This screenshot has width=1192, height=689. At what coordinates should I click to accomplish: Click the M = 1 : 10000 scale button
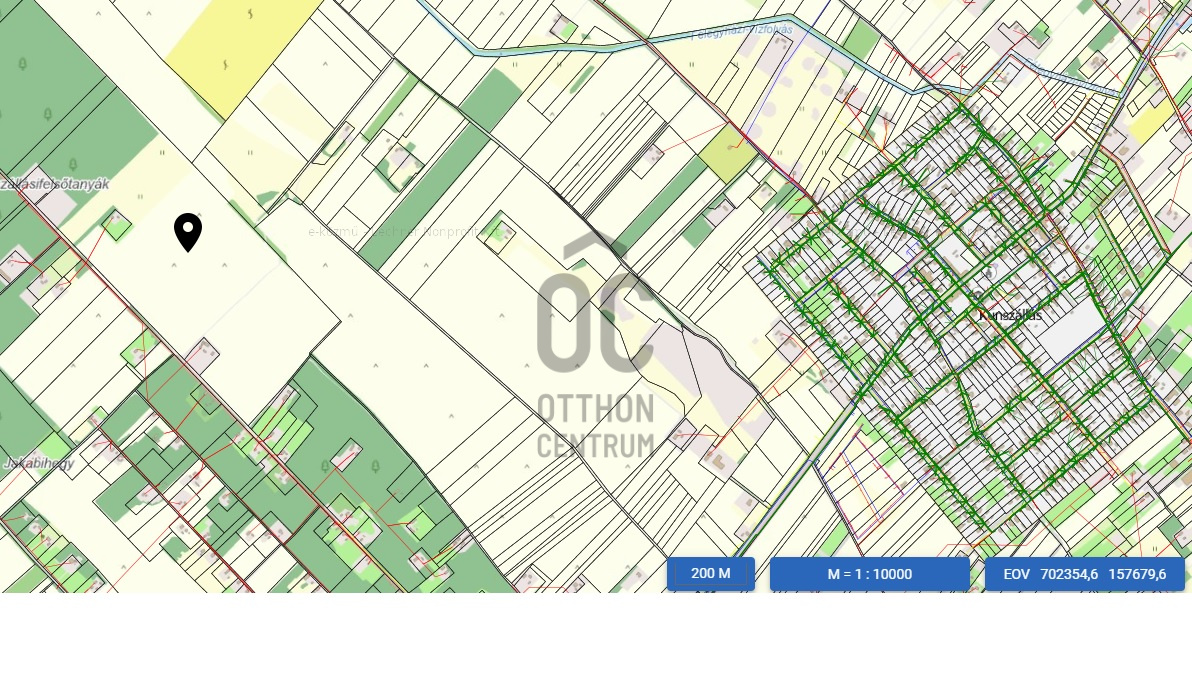point(869,574)
